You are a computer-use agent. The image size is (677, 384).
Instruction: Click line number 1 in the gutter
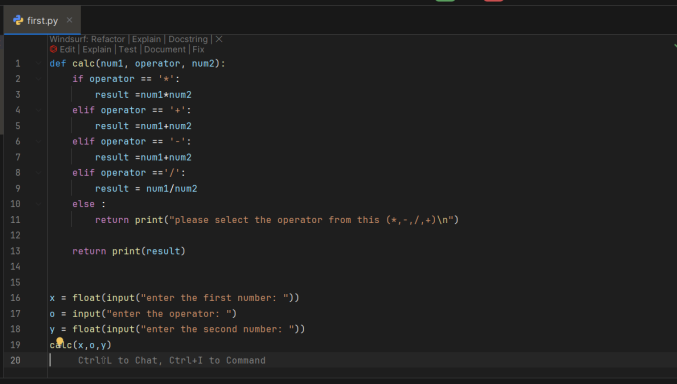18,63
